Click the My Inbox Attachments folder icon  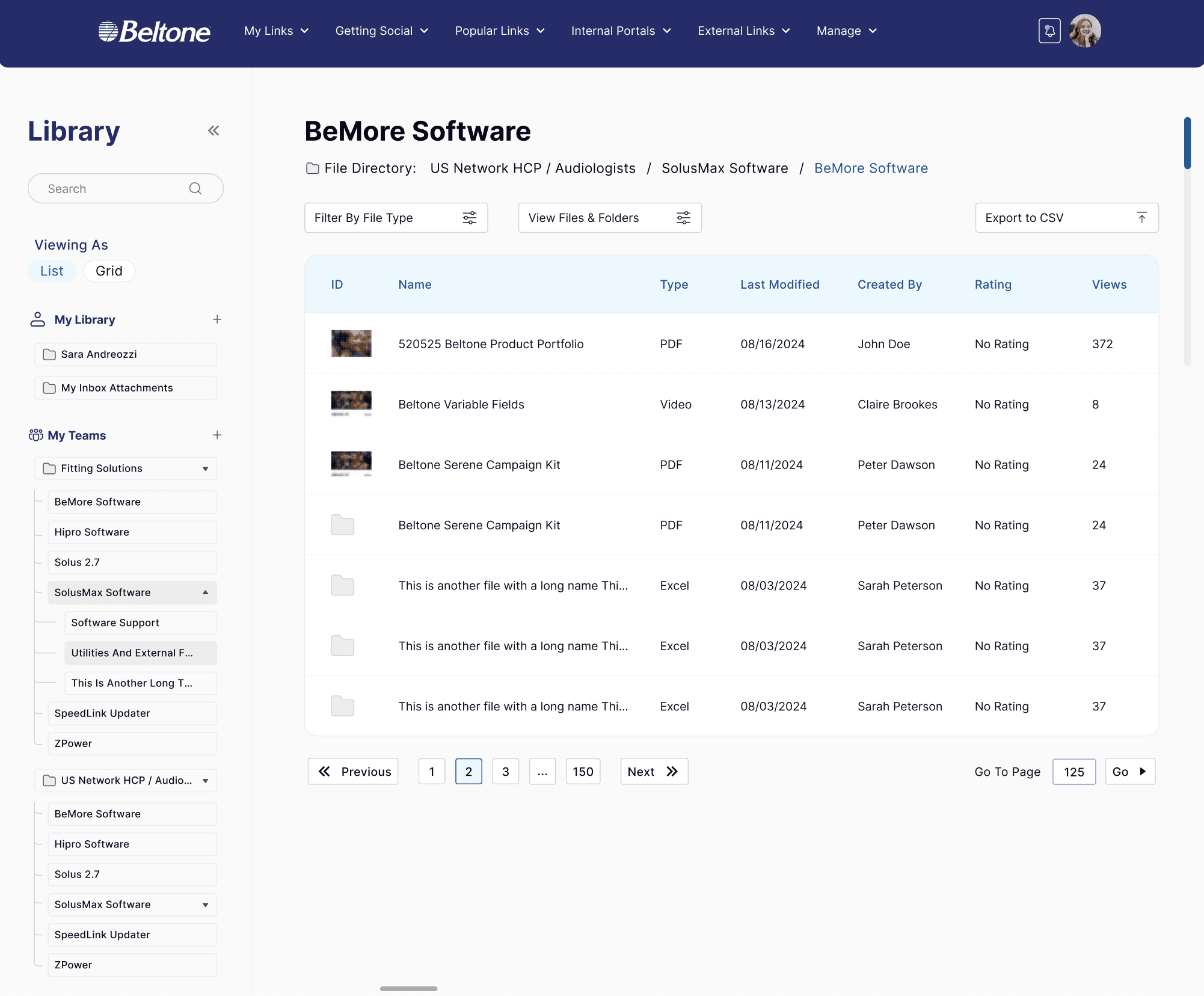[49, 388]
